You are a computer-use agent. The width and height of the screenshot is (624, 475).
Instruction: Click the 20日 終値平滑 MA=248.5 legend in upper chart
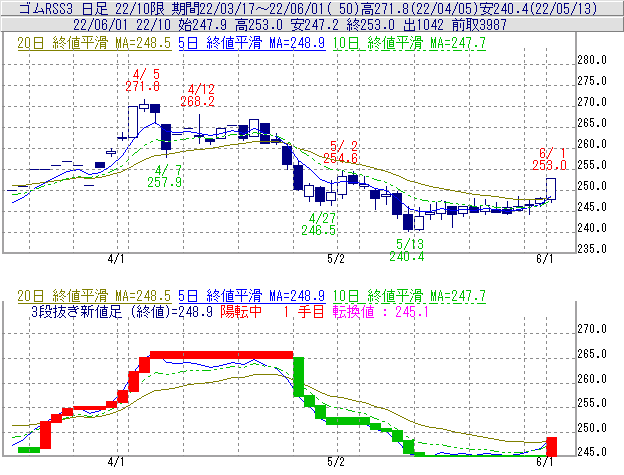pyautogui.click(x=94, y=43)
